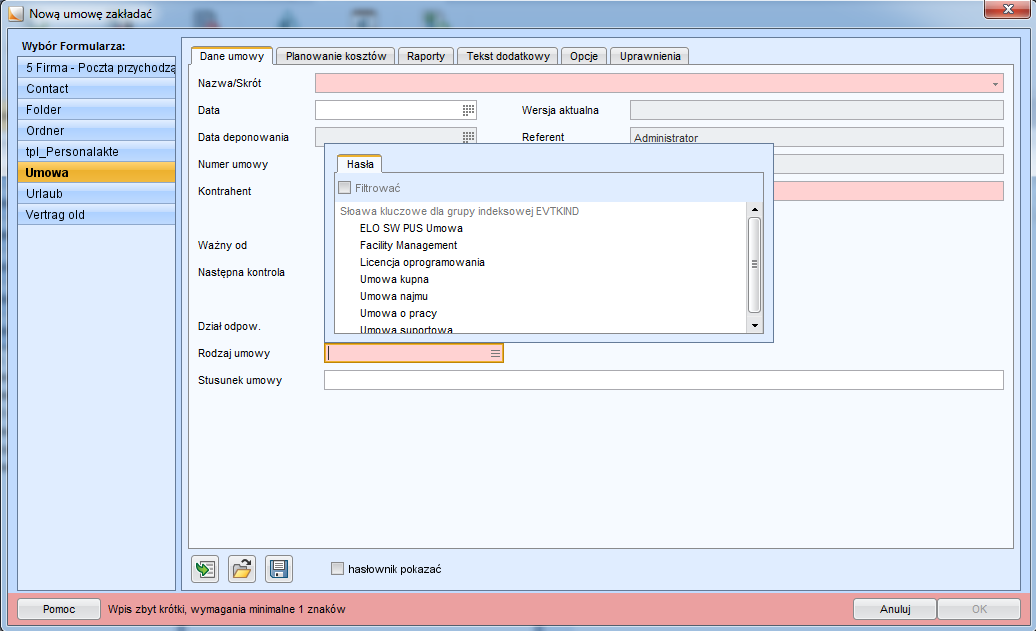Viewport: 1036px width, 631px height.
Task: Choose keyword Facility Management
Action: [408, 245]
